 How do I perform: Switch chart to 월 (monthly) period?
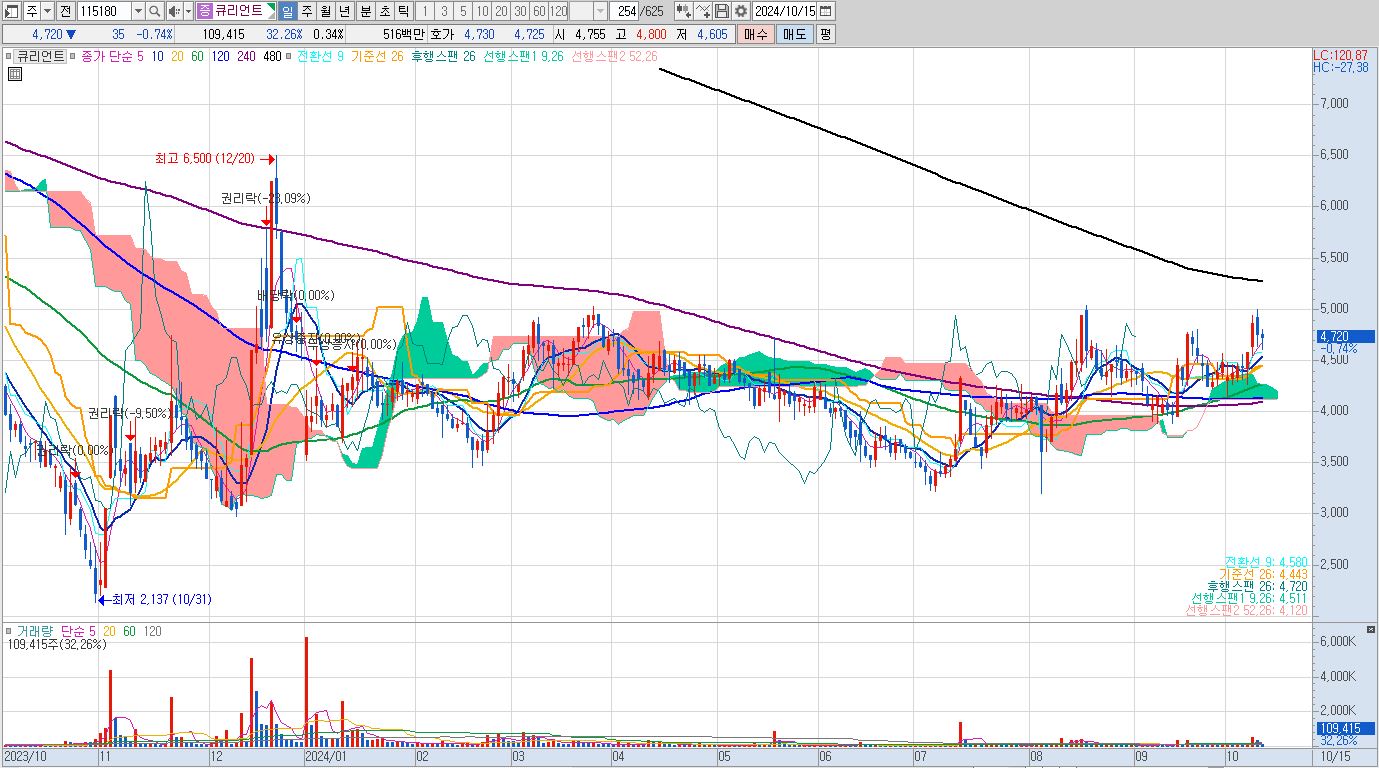[325, 11]
